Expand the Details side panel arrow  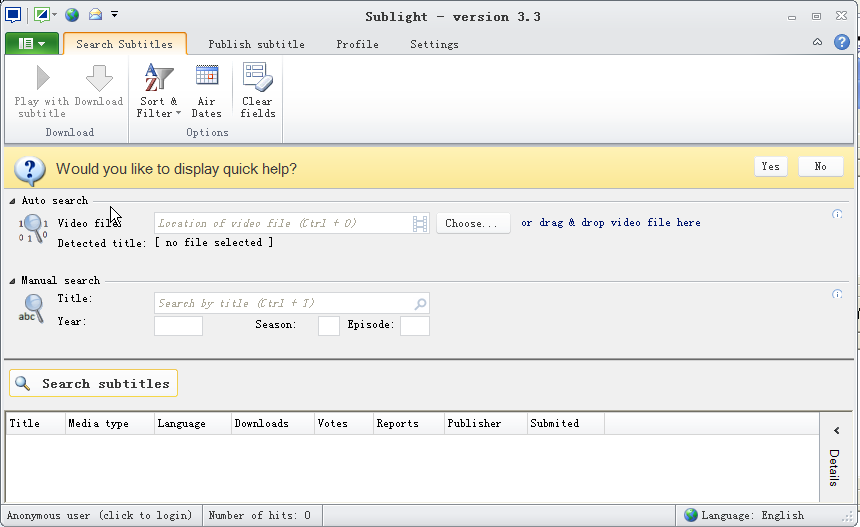click(836, 430)
